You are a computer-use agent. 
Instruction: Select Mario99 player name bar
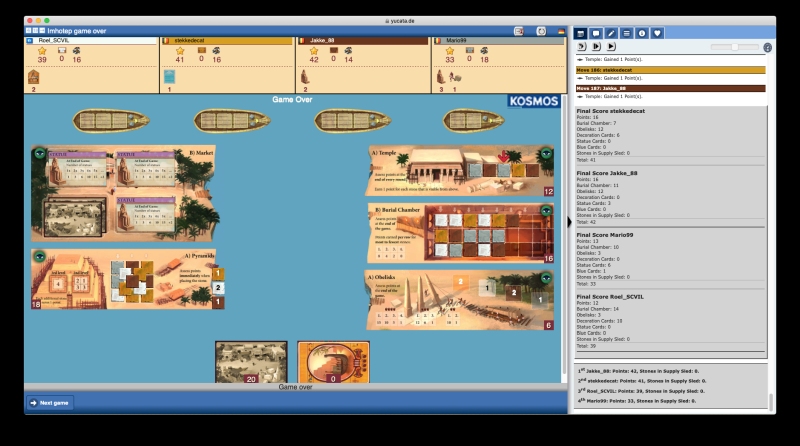(x=498, y=40)
